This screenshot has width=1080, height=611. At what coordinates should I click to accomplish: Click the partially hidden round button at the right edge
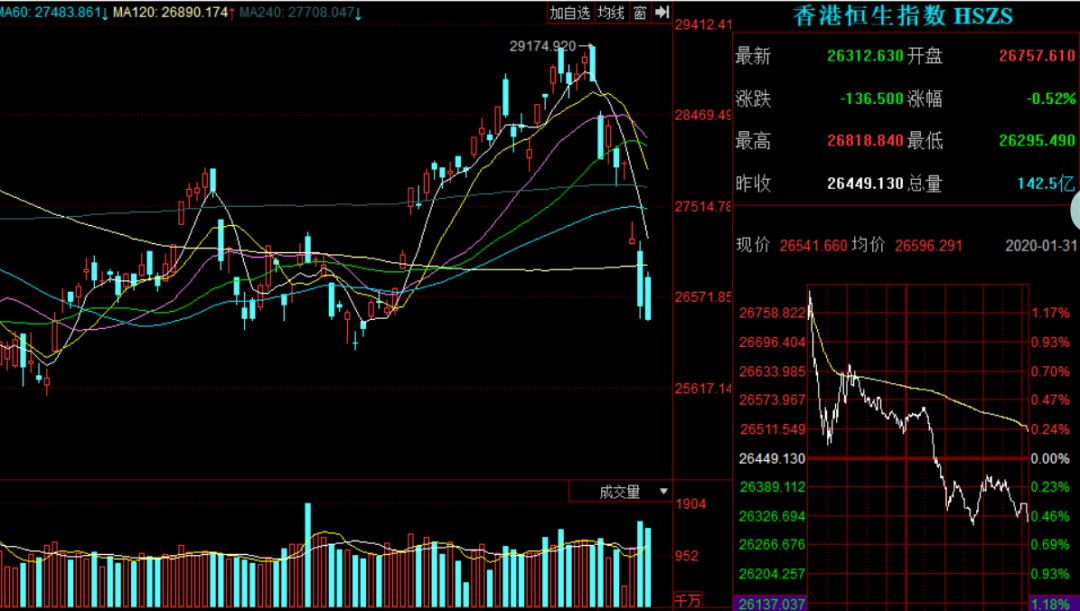1075,210
